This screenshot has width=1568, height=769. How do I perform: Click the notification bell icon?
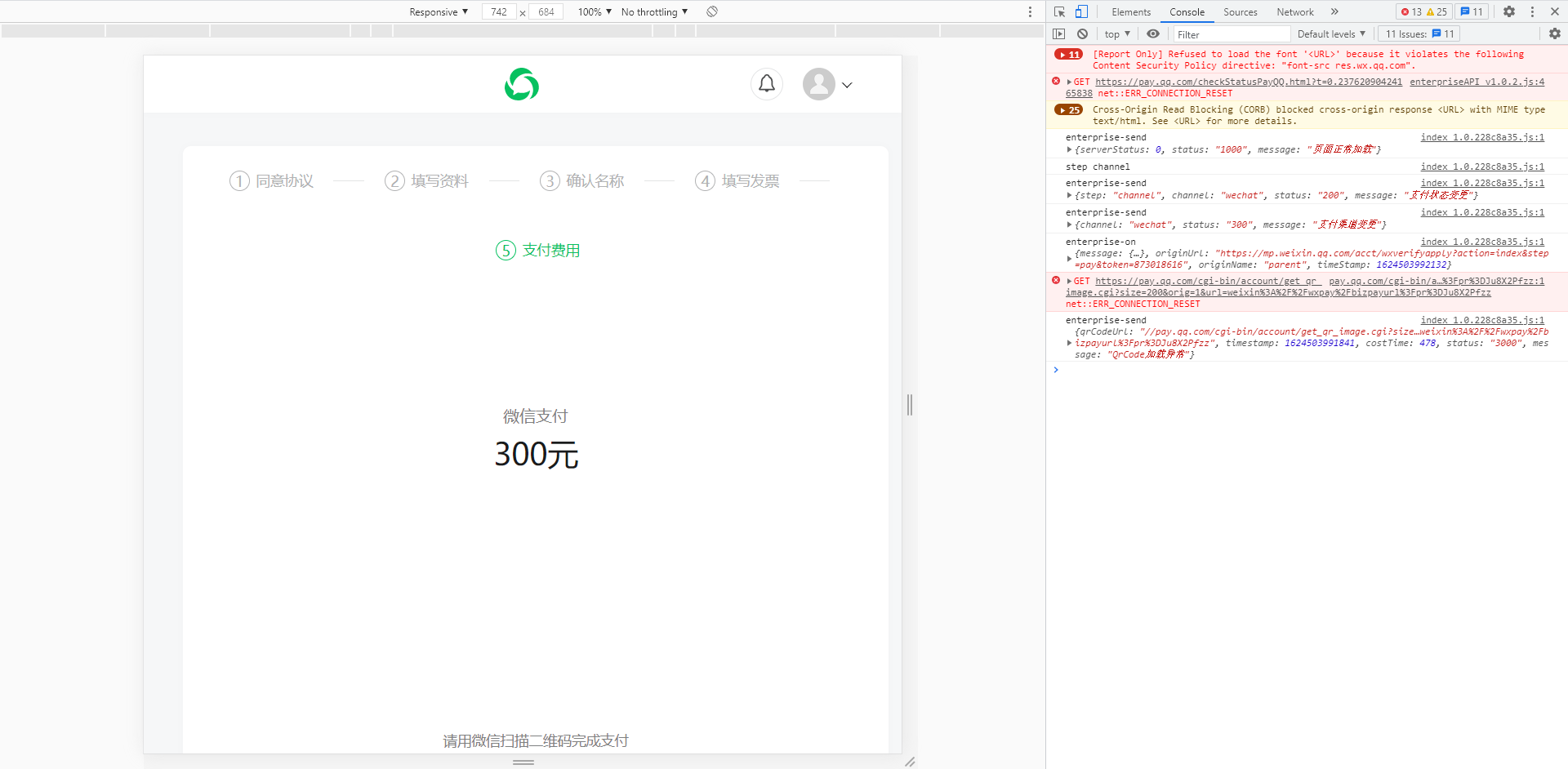[767, 84]
